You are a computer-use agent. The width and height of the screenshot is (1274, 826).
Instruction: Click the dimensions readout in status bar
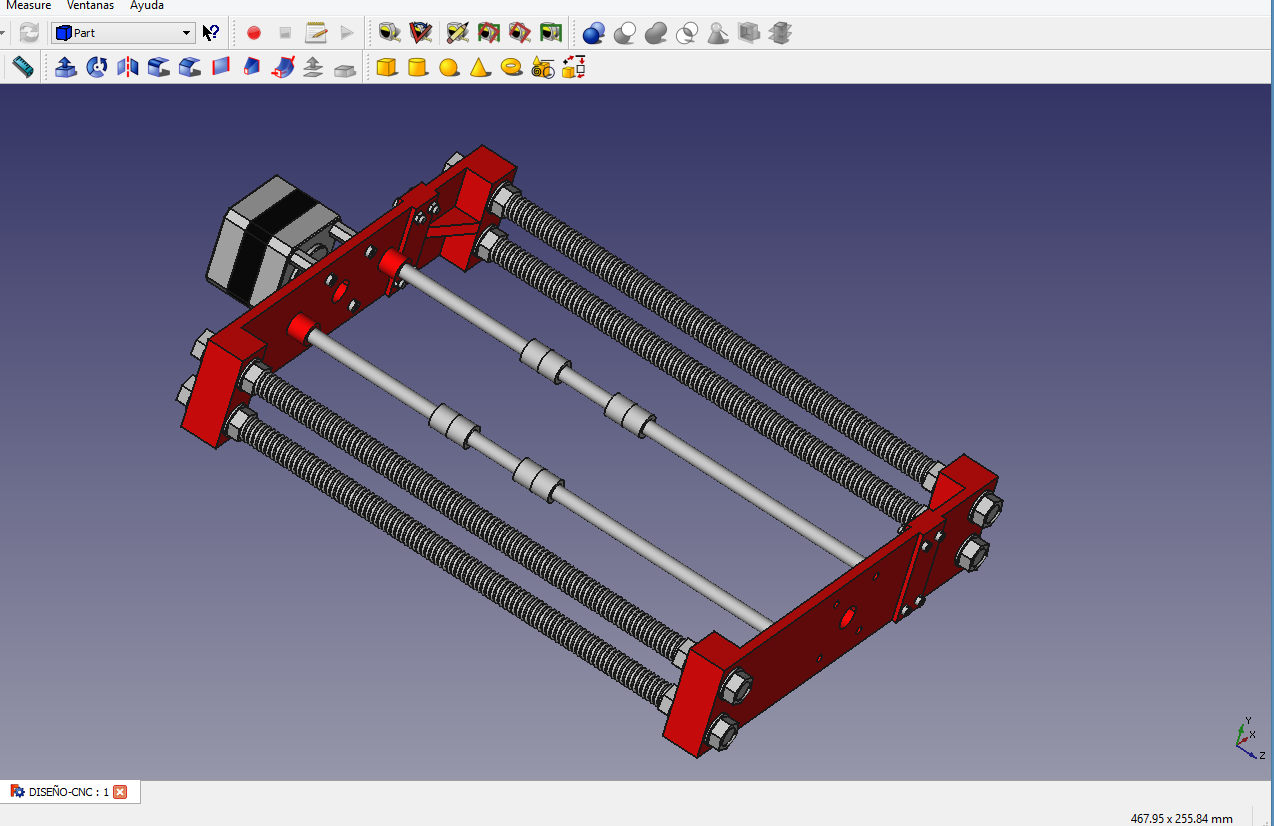point(1181,818)
